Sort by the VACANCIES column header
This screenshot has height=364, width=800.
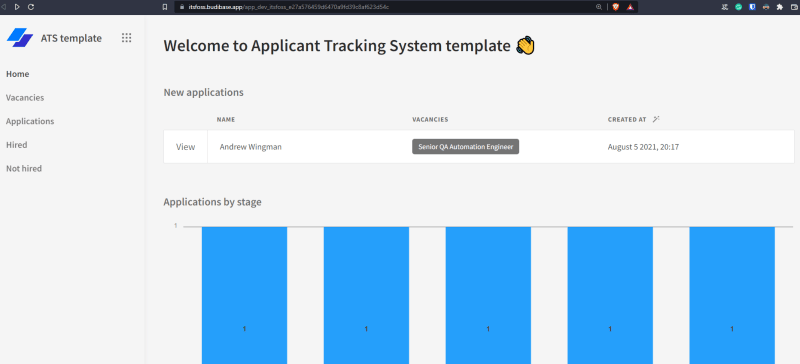coord(430,119)
